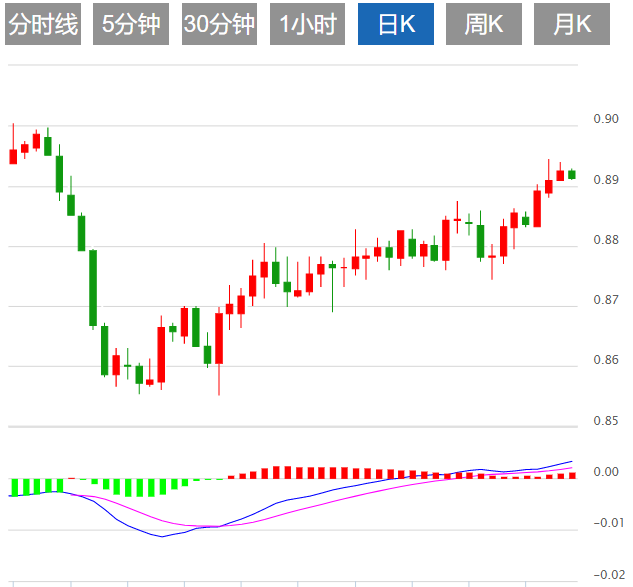This screenshot has height=587, width=633.
Task: Select the active 日K tab
Action: point(396,24)
